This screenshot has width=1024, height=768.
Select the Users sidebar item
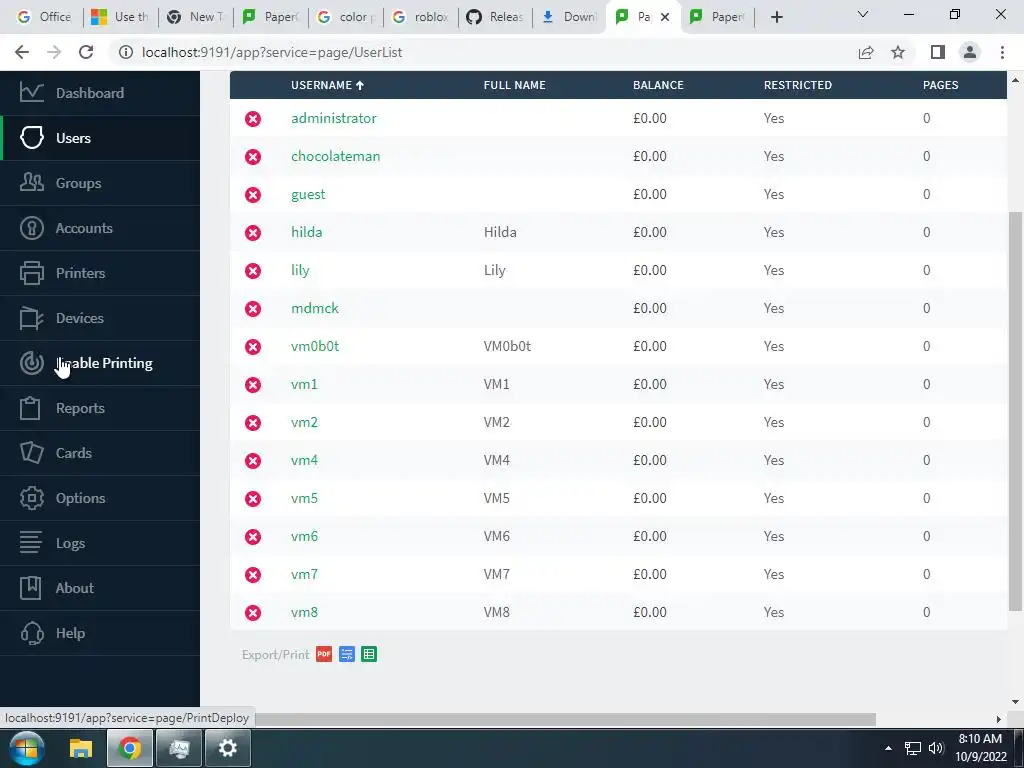100,138
